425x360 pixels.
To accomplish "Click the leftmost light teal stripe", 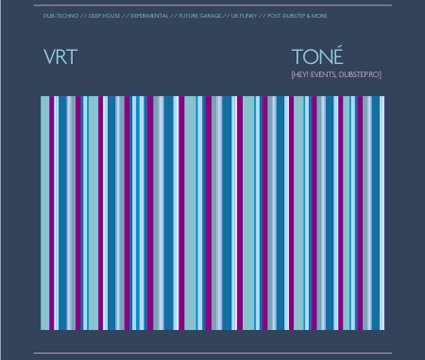I will (45, 213).
